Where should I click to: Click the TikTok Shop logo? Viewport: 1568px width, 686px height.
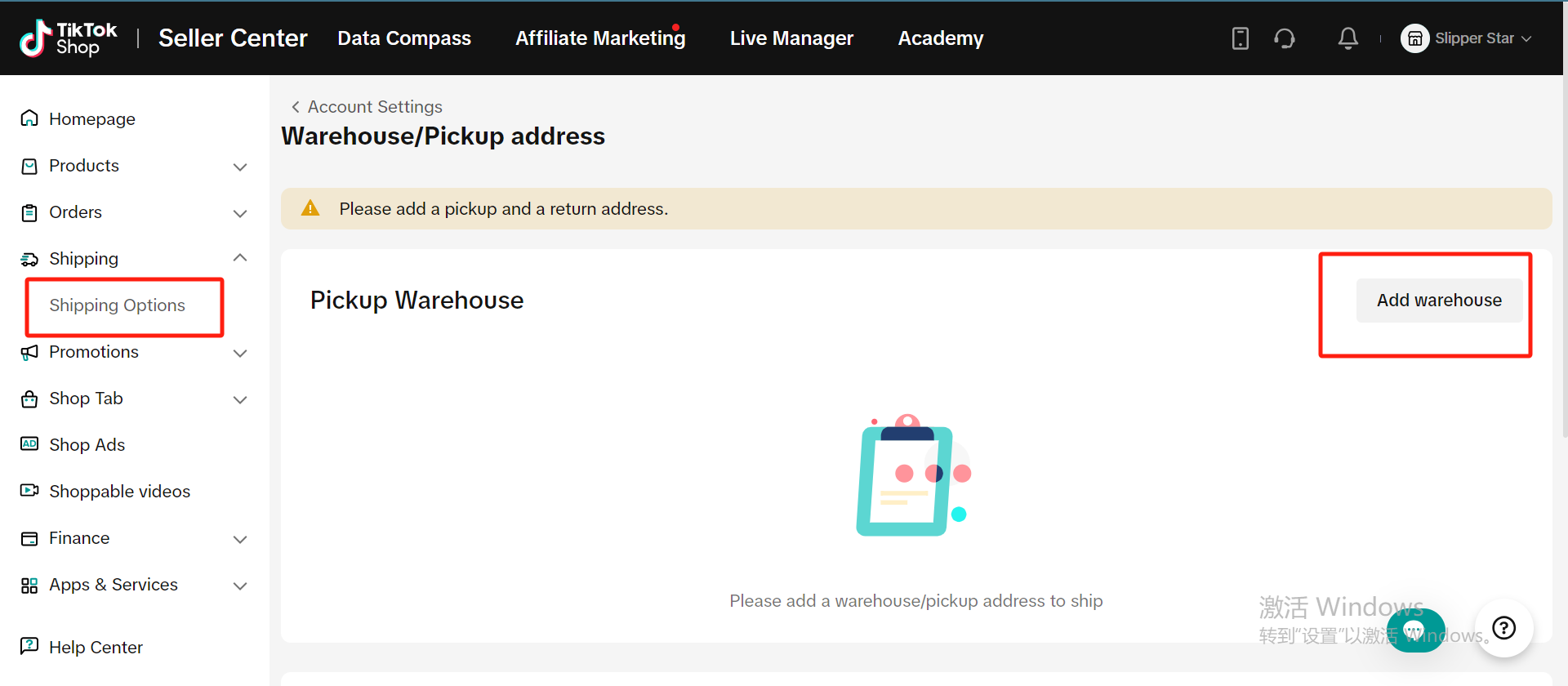[x=69, y=38]
